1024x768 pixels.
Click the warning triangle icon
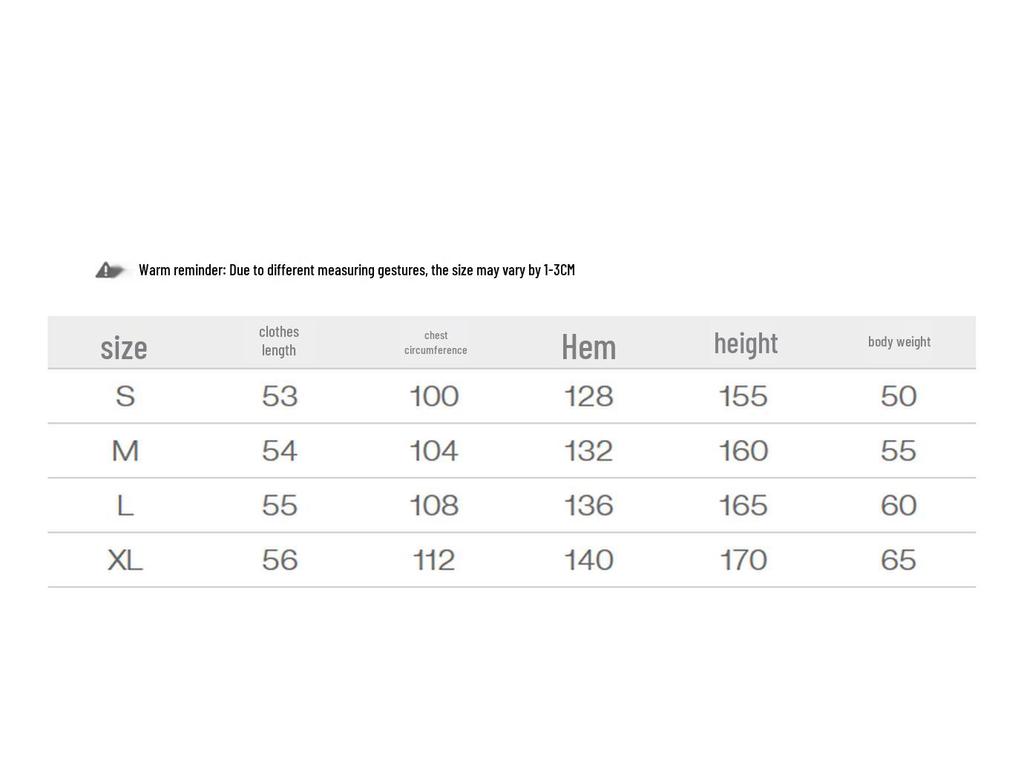106,270
